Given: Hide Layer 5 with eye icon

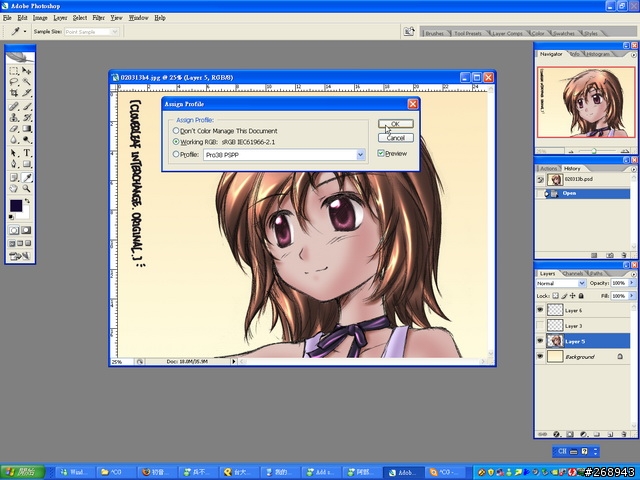Looking at the screenshot, I should (x=540, y=341).
